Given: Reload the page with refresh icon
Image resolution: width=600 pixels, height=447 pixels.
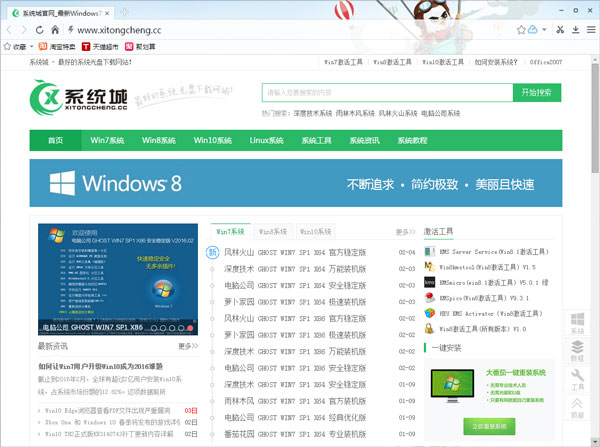Looking at the screenshot, I should pos(39,30).
